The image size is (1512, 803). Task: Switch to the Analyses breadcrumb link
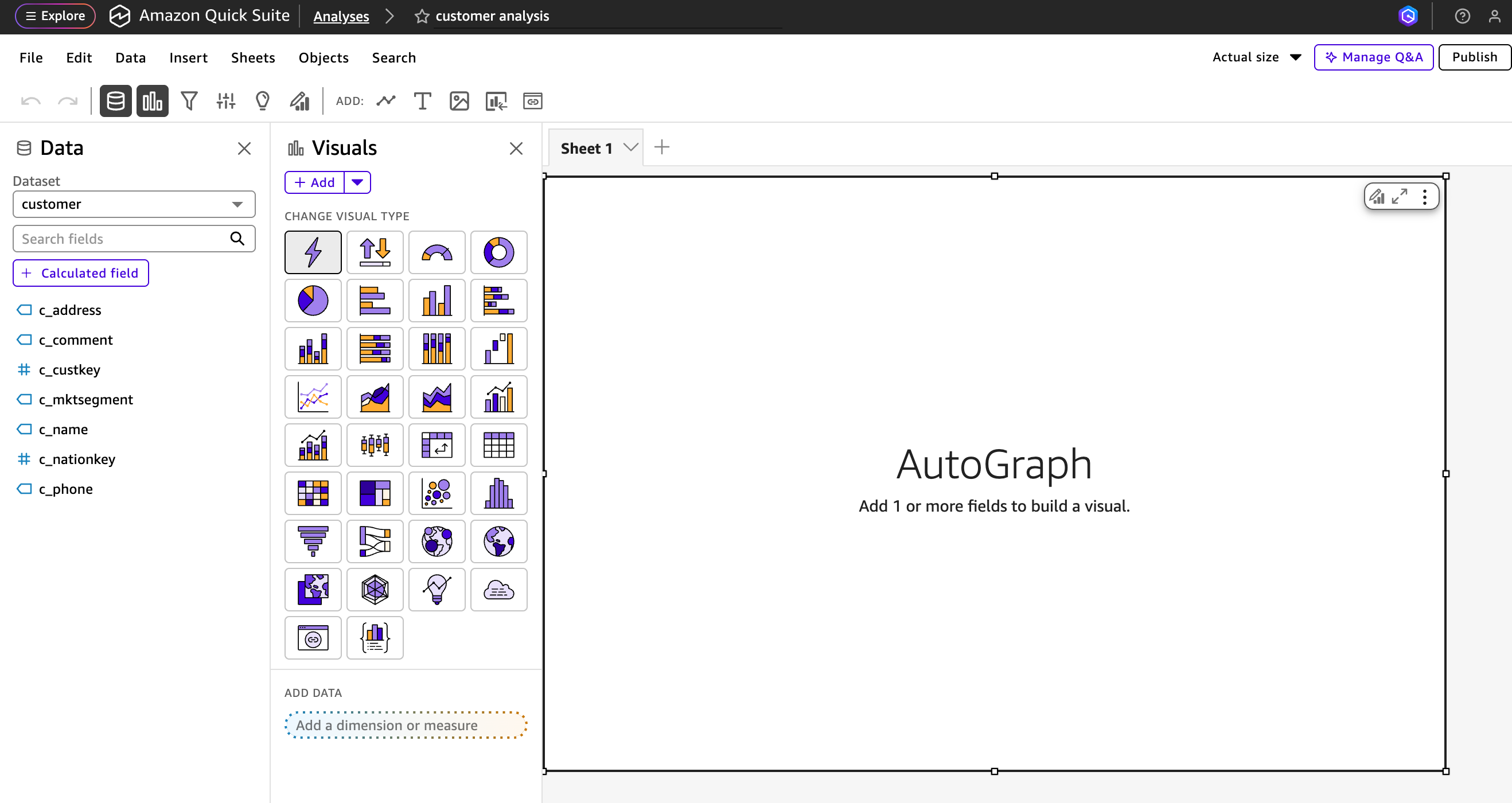pyautogui.click(x=341, y=16)
